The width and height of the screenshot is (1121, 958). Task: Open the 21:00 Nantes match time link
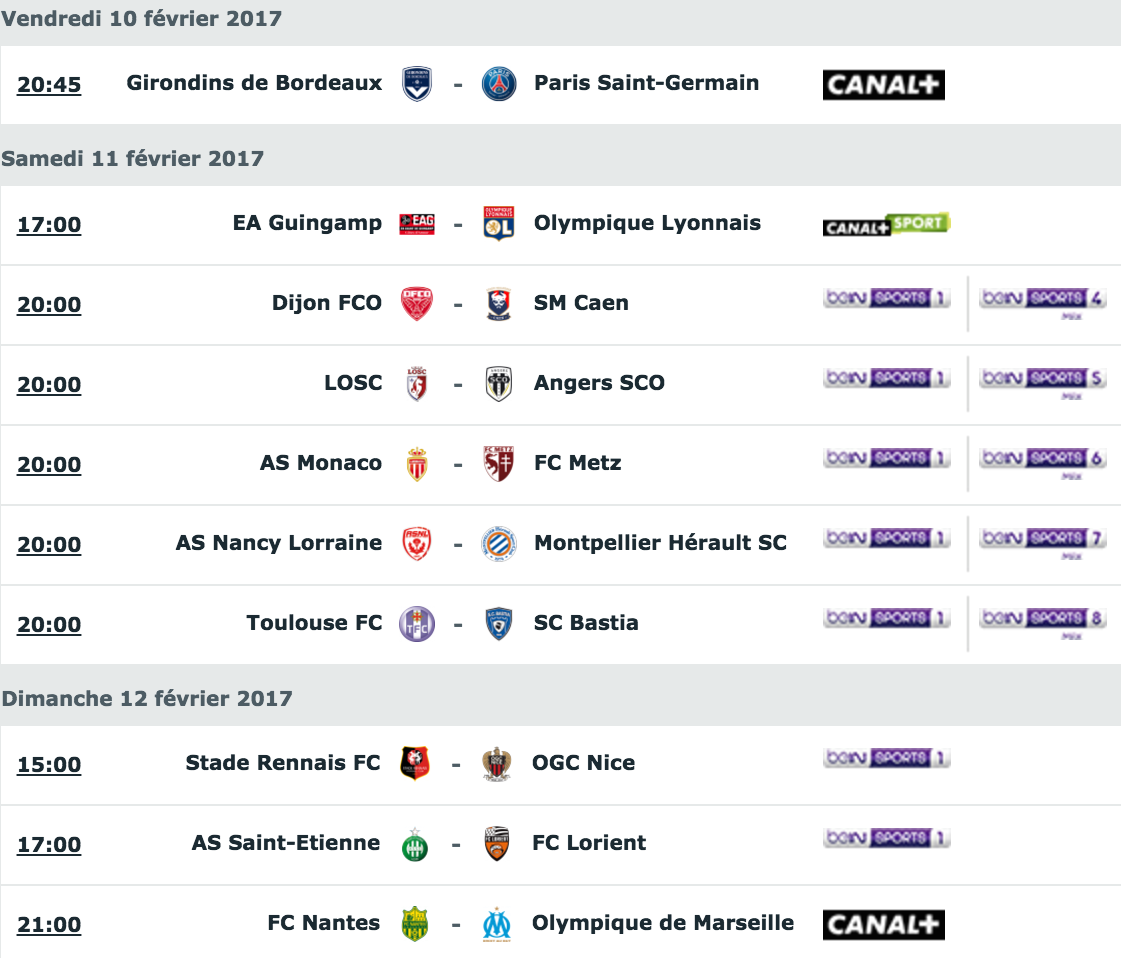pyautogui.click(x=49, y=925)
